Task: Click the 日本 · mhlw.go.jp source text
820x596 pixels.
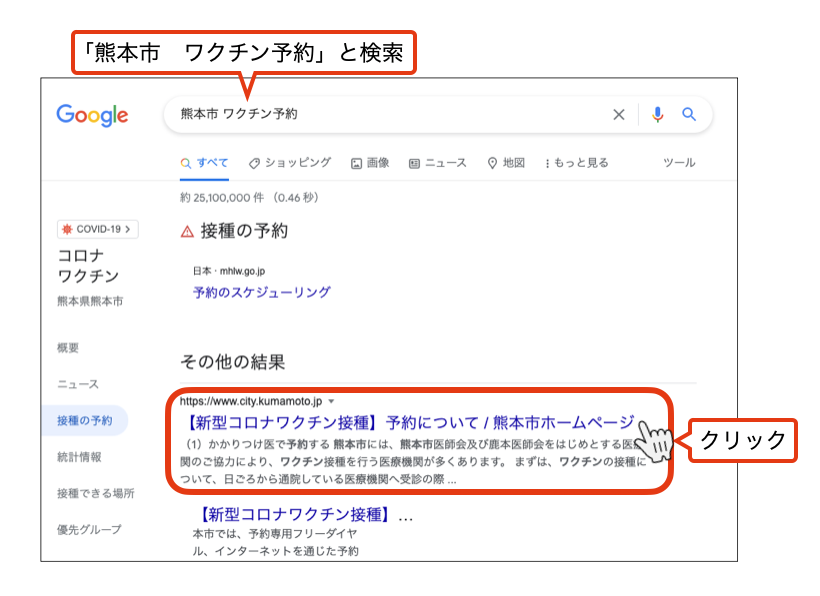Action: [x=229, y=271]
